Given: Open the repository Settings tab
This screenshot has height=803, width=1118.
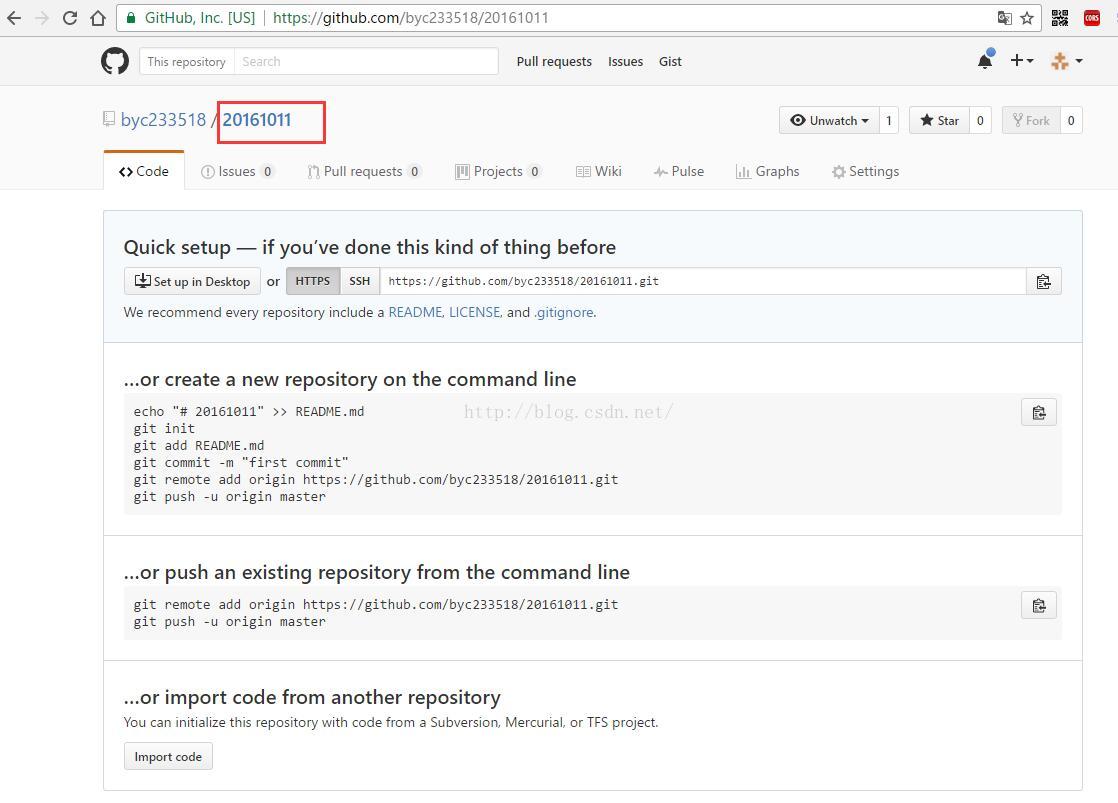Looking at the screenshot, I should (x=865, y=171).
